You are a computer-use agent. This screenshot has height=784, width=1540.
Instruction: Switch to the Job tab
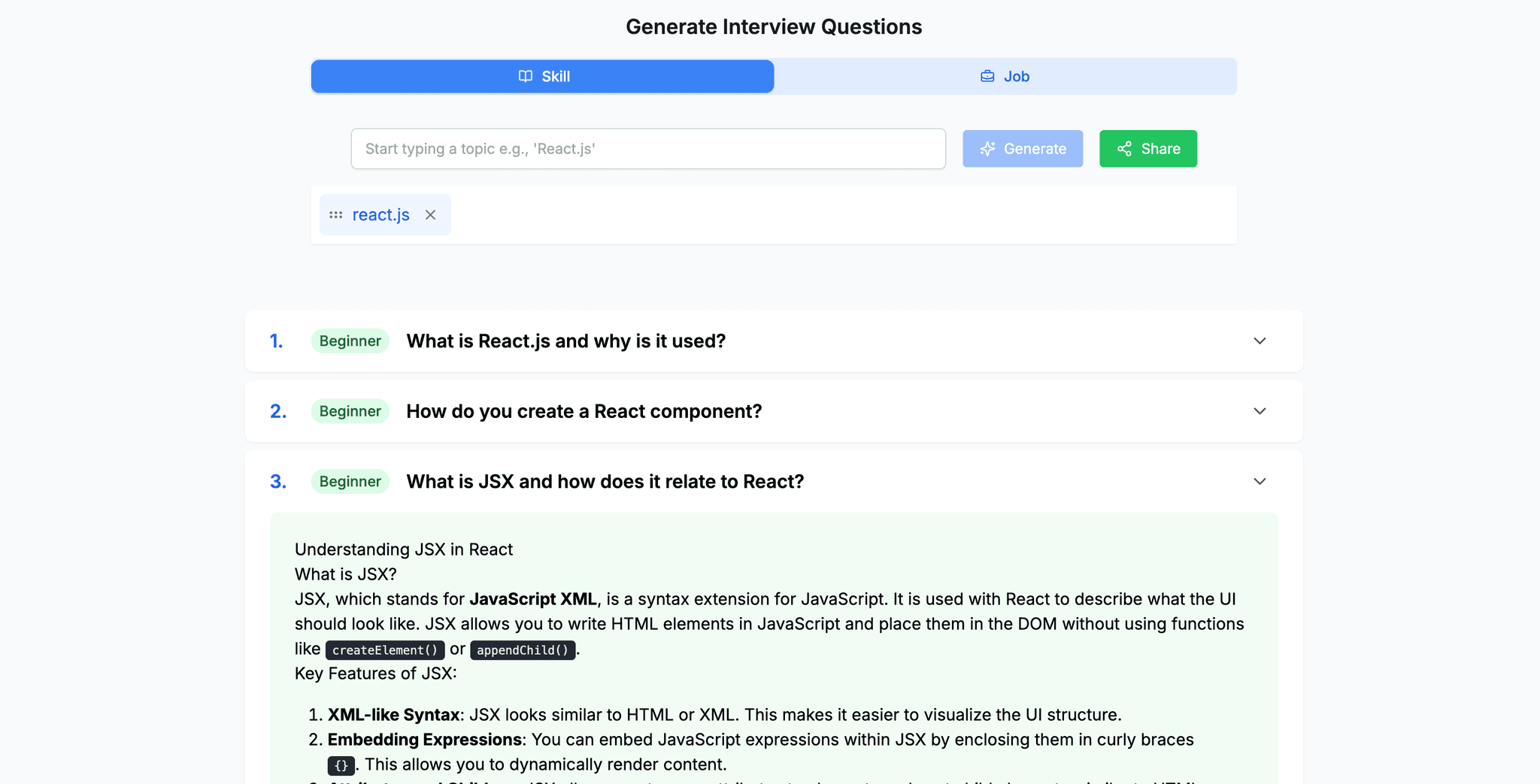point(1005,76)
